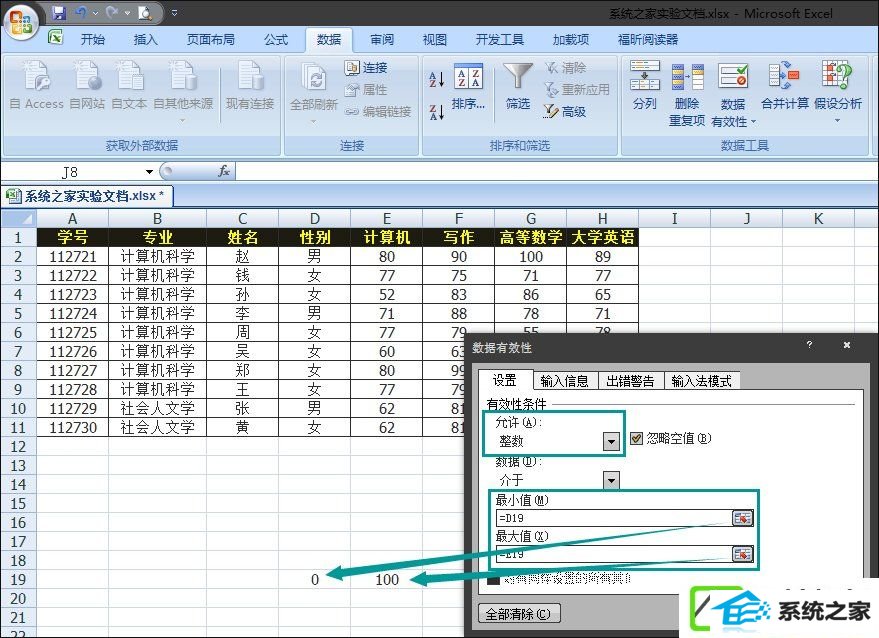Click the connections (连接) icon

pyautogui.click(x=366, y=68)
